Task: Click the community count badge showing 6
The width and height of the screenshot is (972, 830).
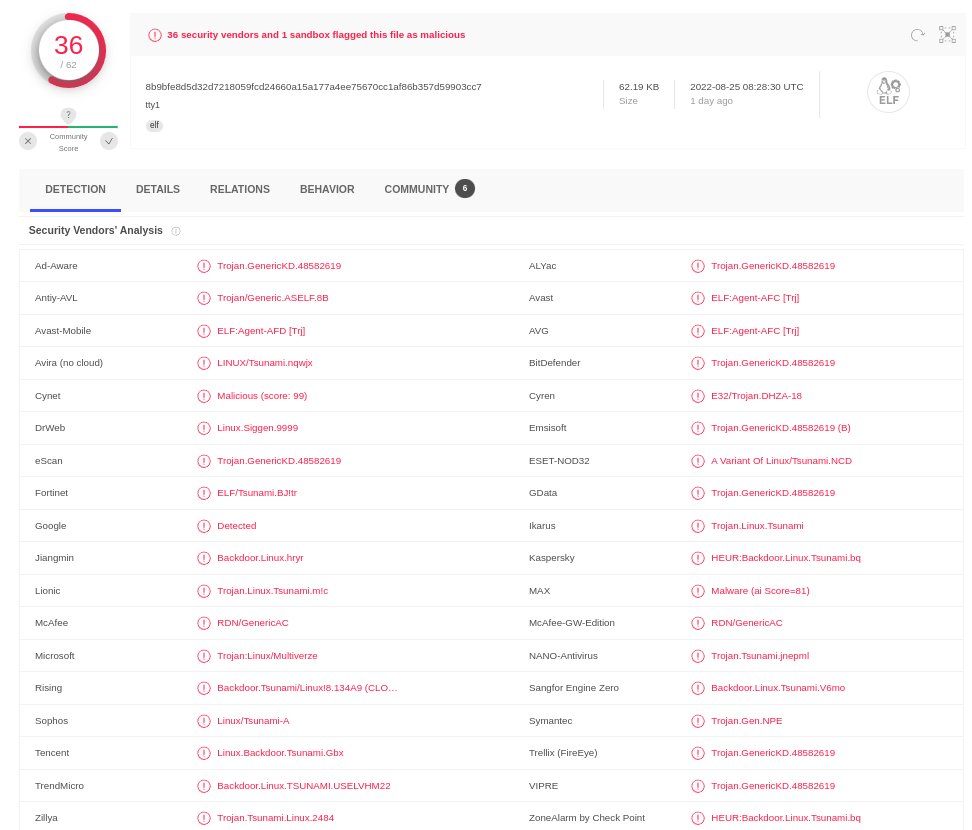Action: [x=465, y=188]
